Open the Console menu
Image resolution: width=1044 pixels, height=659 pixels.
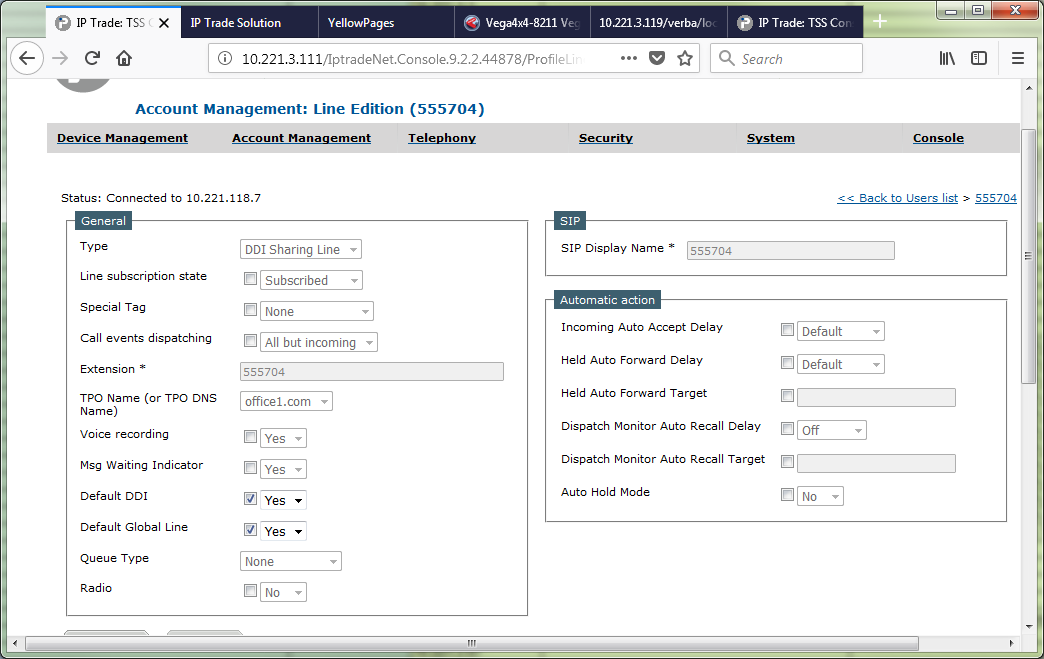tap(938, 138)
